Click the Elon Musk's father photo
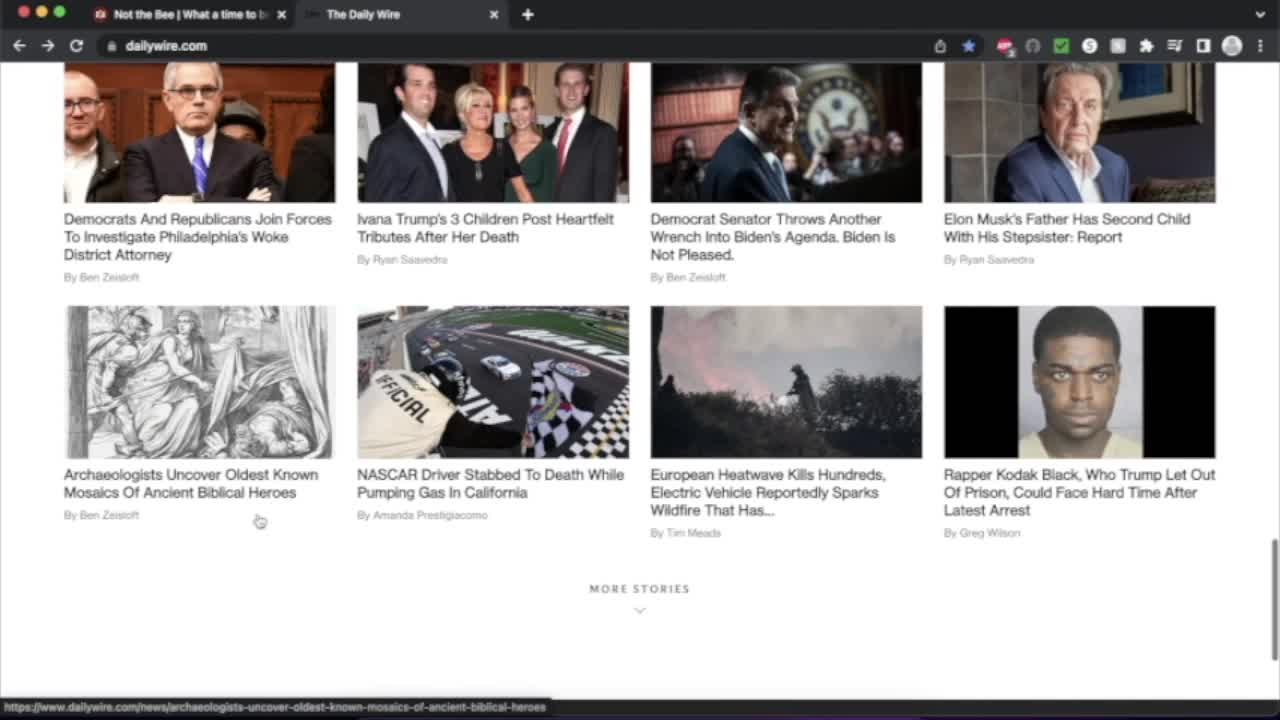This screenshot has width=1280, height=720. point(1079,132)
